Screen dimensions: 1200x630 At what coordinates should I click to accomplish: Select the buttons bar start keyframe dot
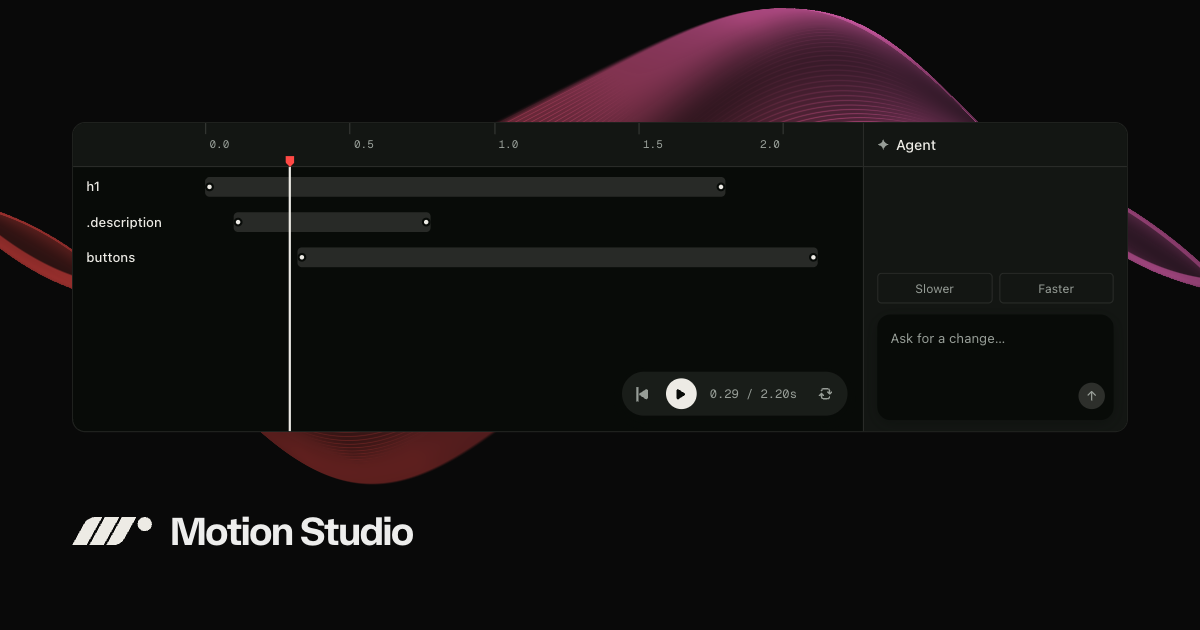point(302,257)
